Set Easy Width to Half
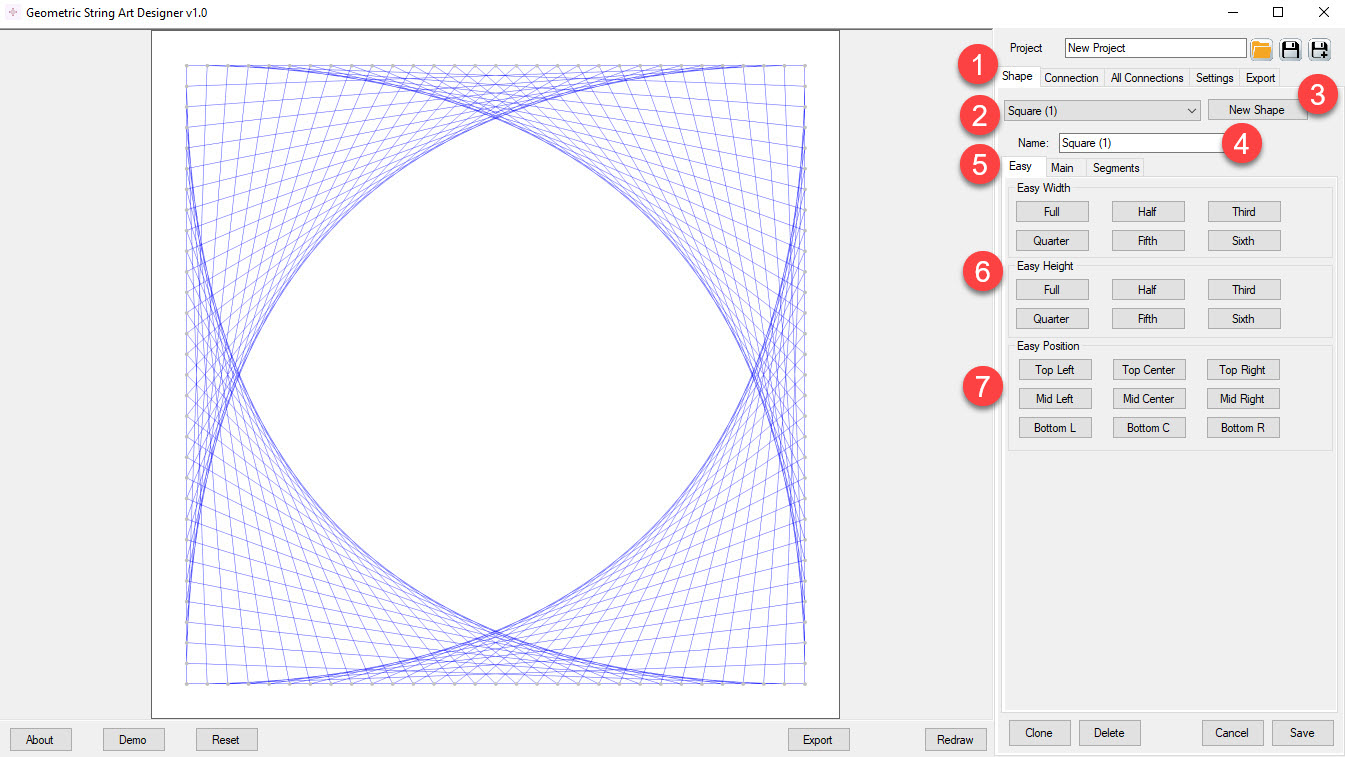 point(1148,212)
